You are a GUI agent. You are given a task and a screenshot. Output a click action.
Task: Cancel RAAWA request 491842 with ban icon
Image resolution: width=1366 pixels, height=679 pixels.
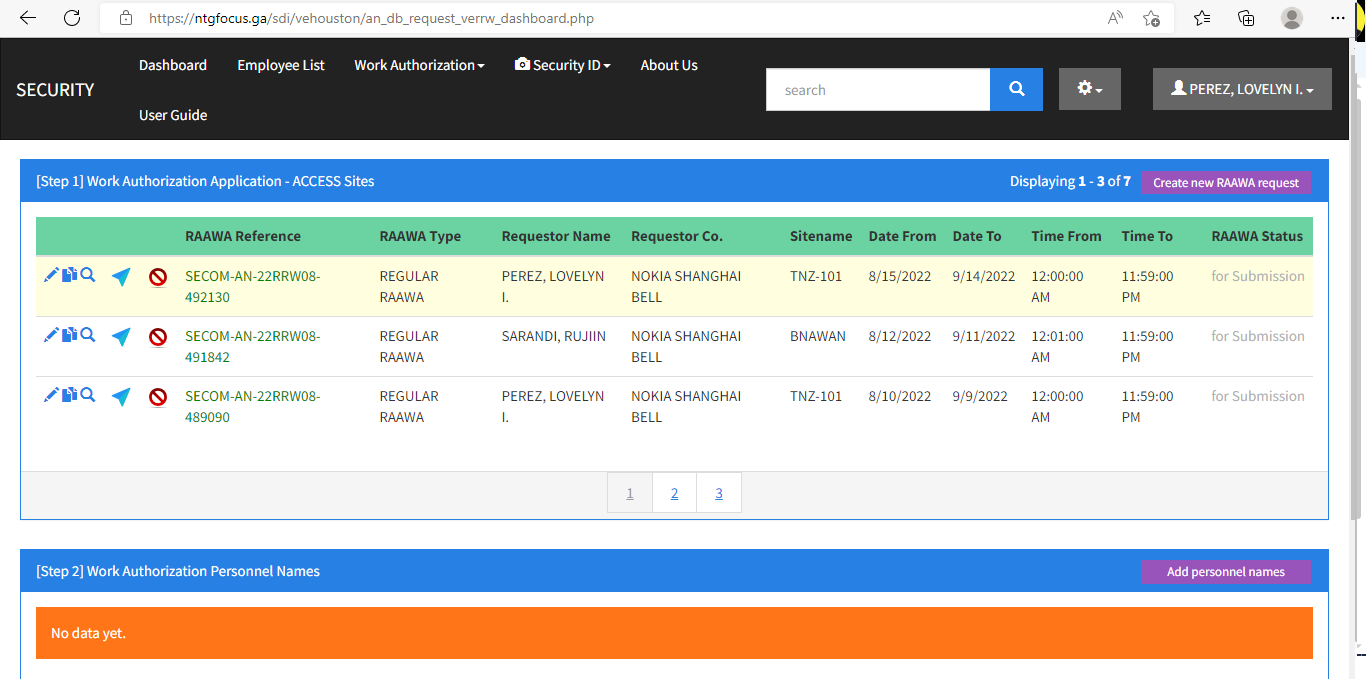(x=158, y=337)
